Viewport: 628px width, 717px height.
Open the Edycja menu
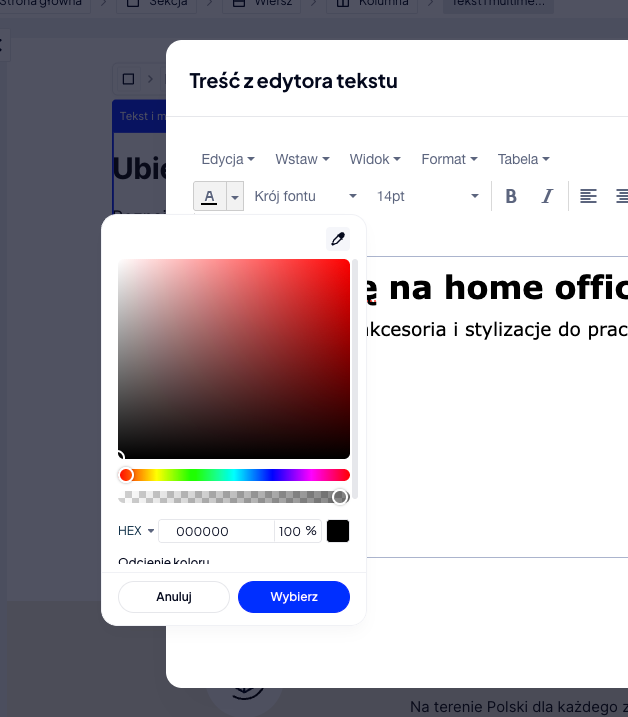click(x=228, y=159)
